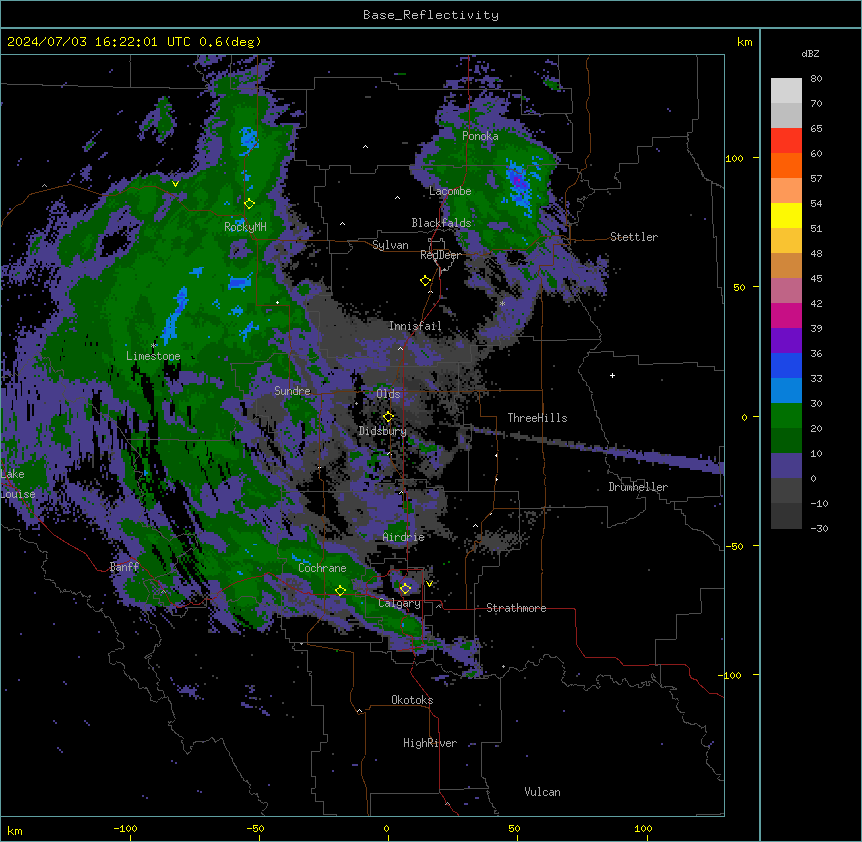Click the Ponoka city label

[480, 136]
